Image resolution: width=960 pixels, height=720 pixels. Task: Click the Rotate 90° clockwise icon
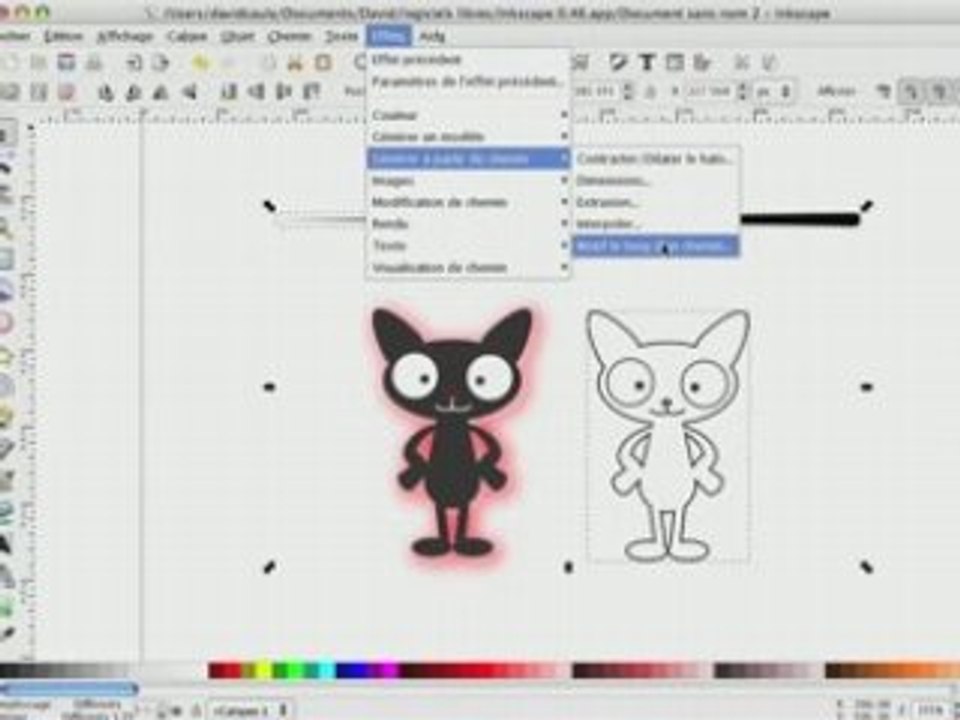(x=133, y=92)
